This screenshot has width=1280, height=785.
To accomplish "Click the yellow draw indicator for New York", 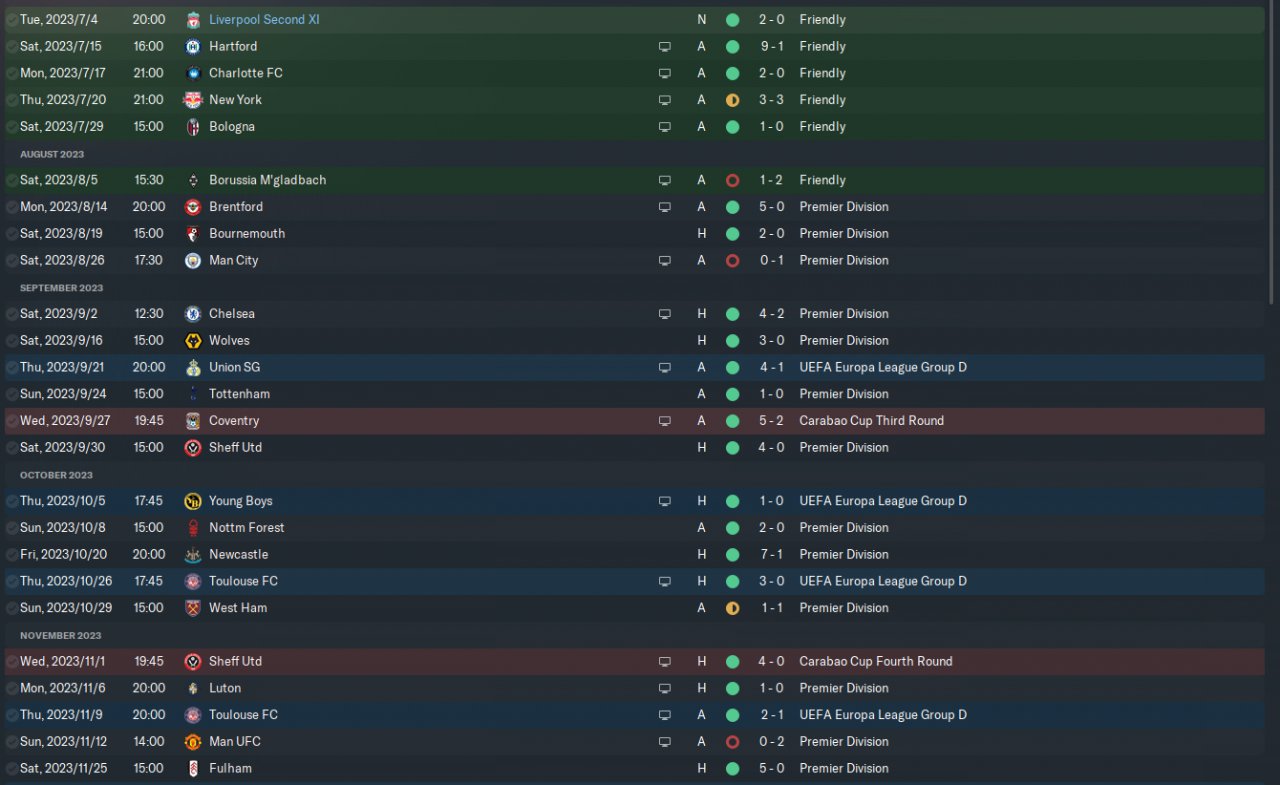I will tap(732, 100).
